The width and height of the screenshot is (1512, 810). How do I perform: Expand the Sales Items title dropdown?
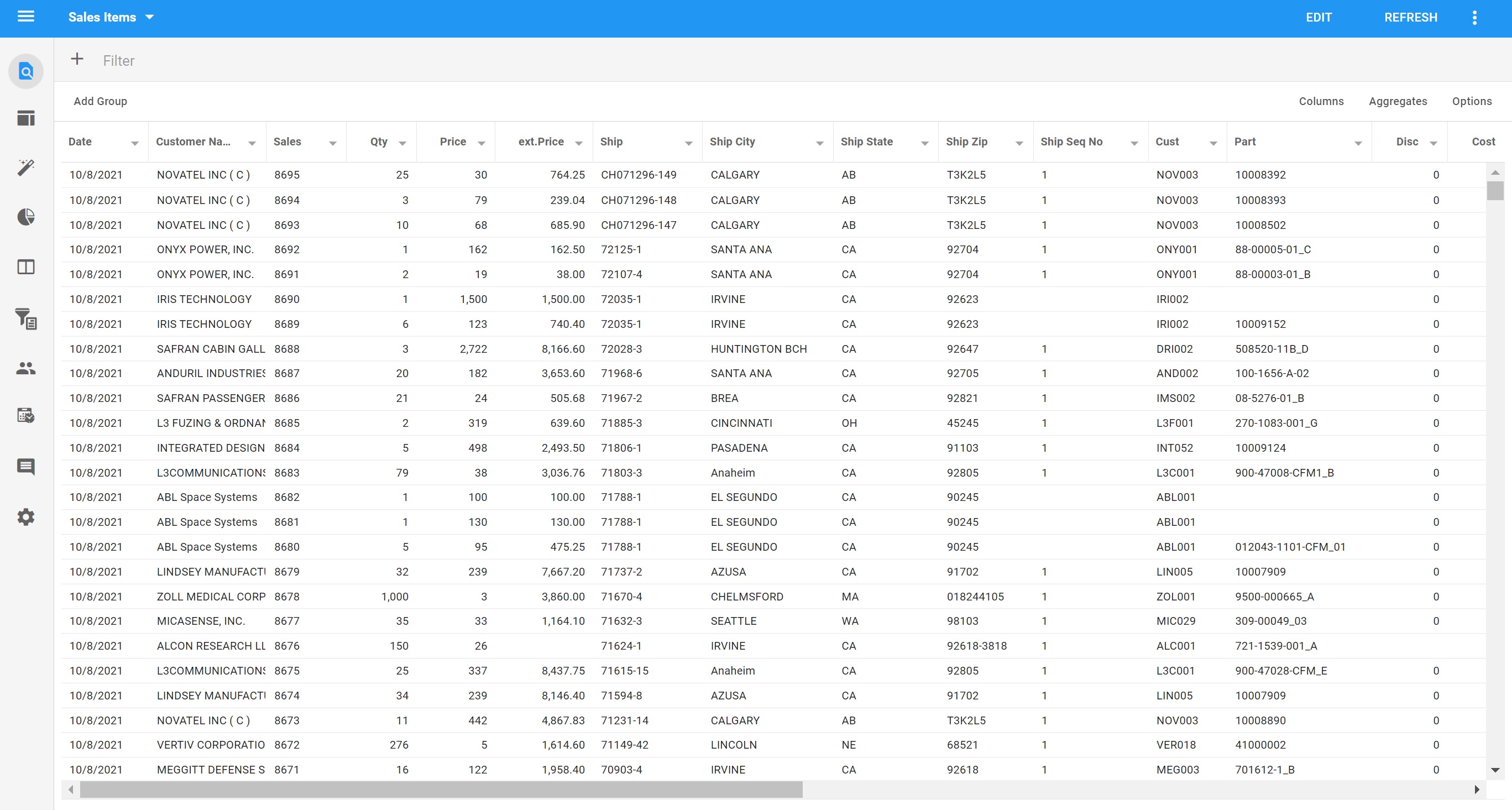point(150,17)
